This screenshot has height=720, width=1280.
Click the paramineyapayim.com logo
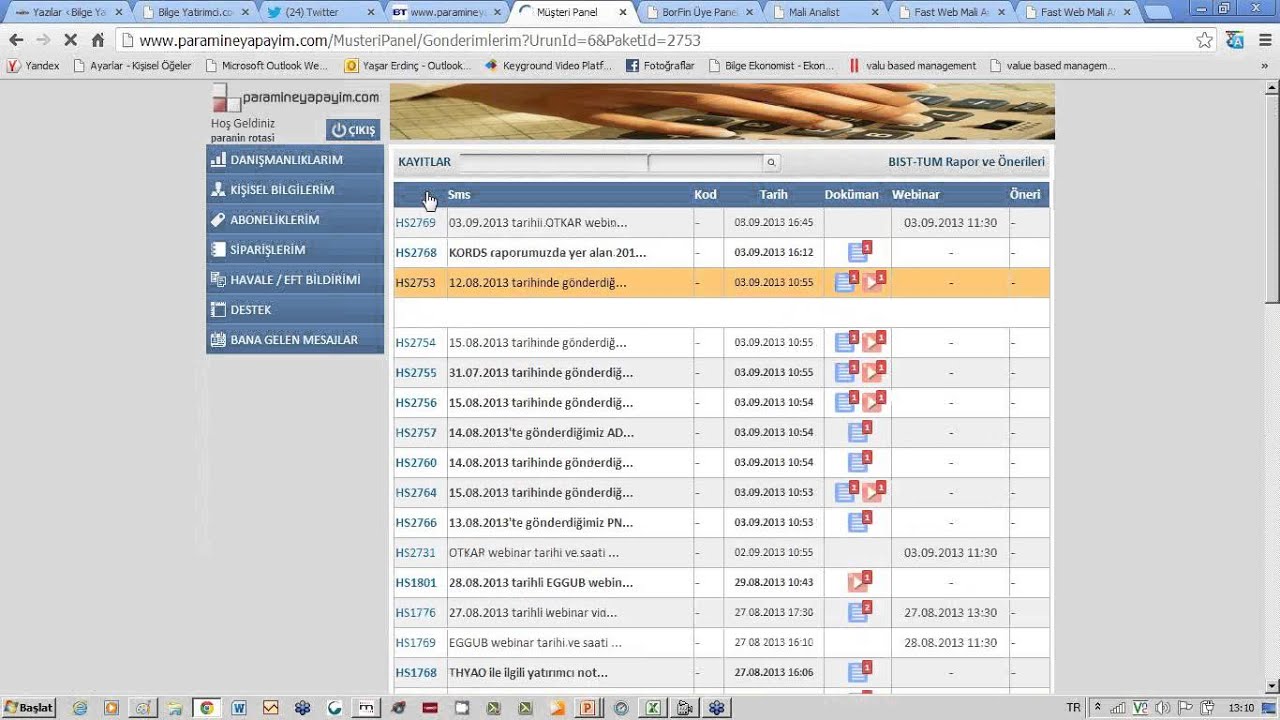(x=296, y=98)
